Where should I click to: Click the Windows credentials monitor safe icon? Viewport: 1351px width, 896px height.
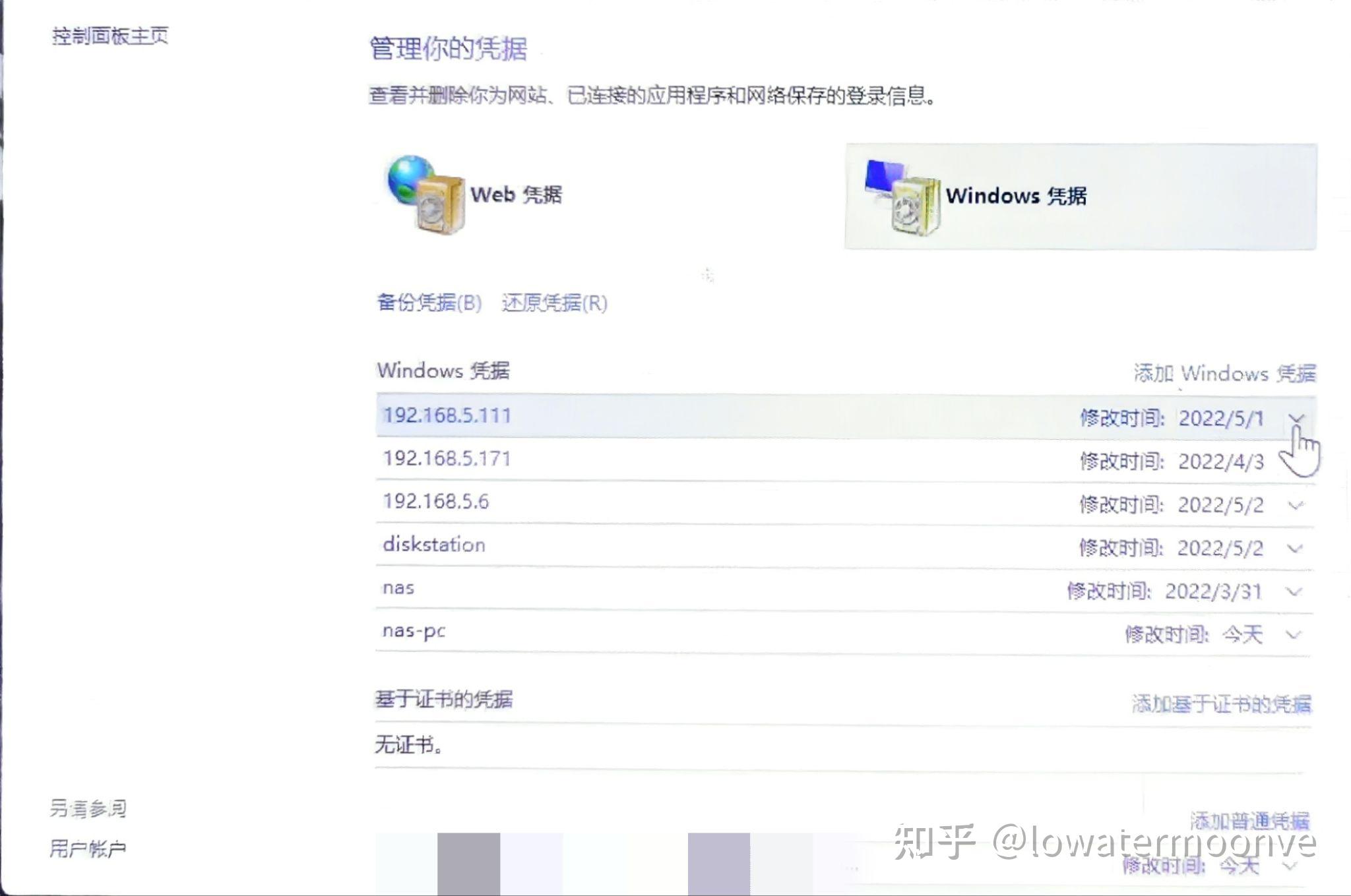pos(902,196)
